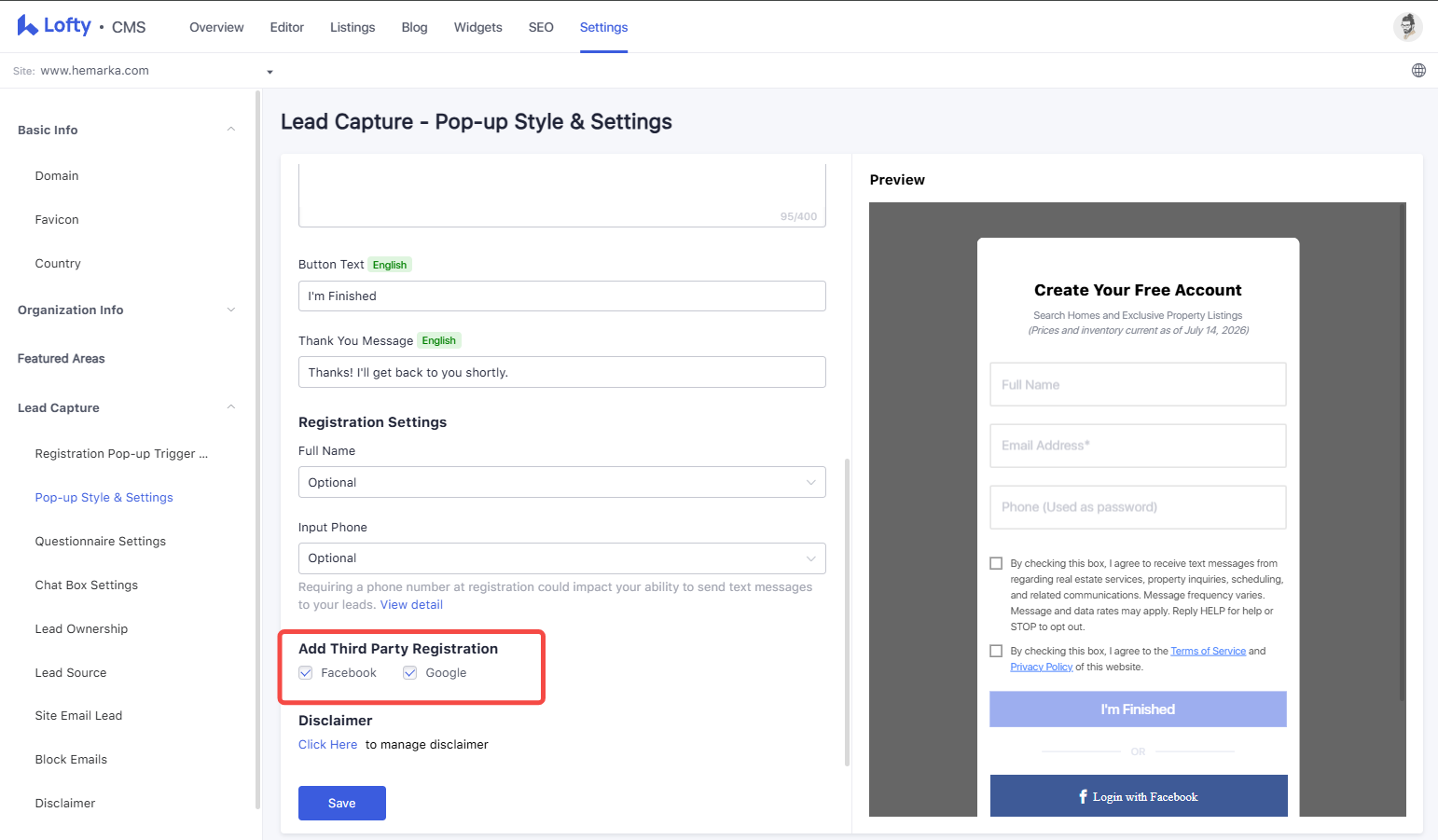Collapse the Basic Info section

(x=231, y=130)
